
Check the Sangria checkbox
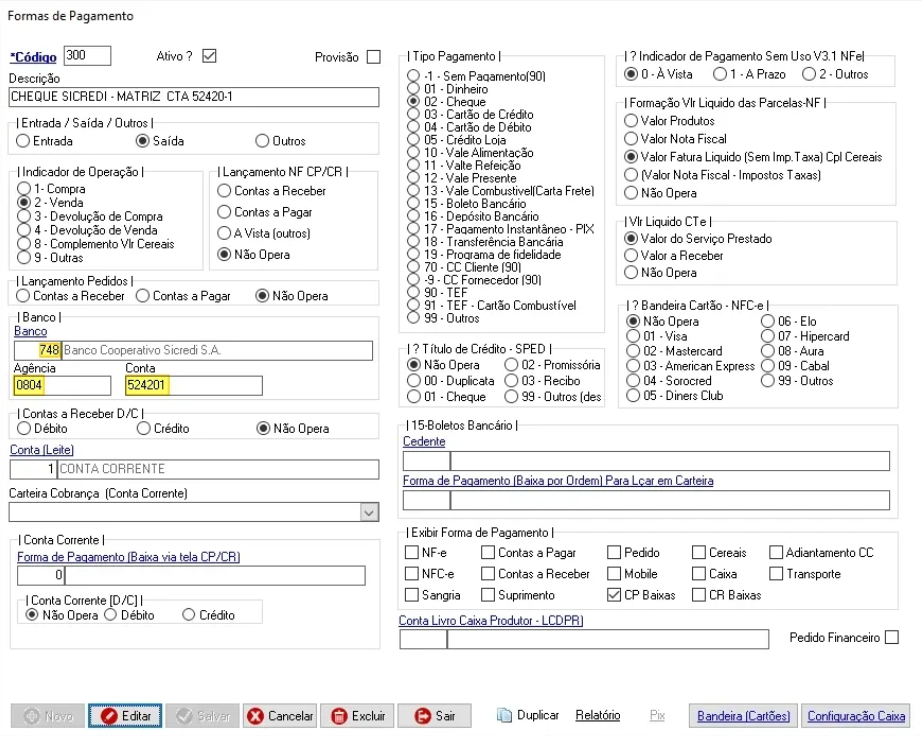pyautogui.click(x=412, y=595)
